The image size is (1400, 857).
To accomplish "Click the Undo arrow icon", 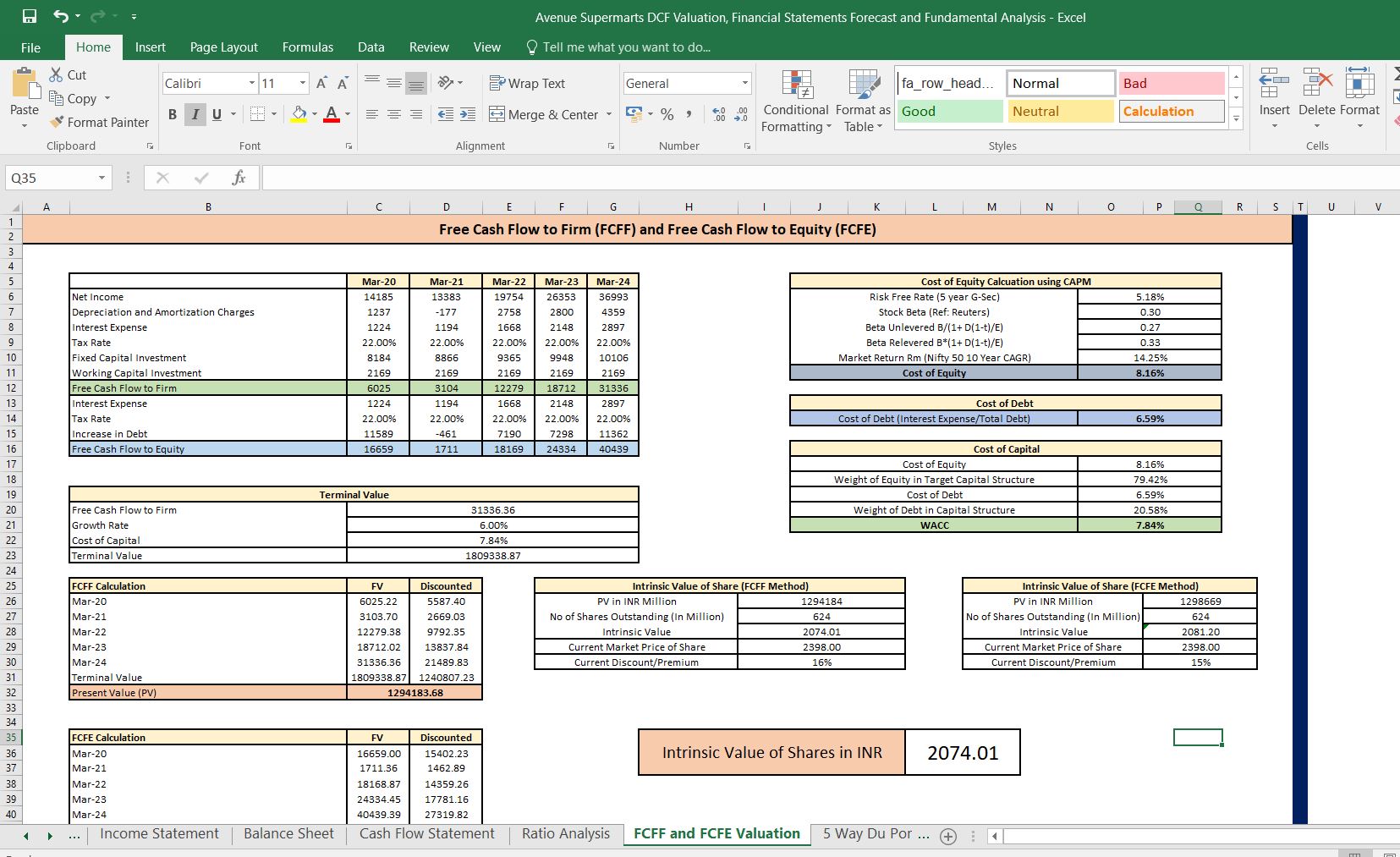I will 61,16.
